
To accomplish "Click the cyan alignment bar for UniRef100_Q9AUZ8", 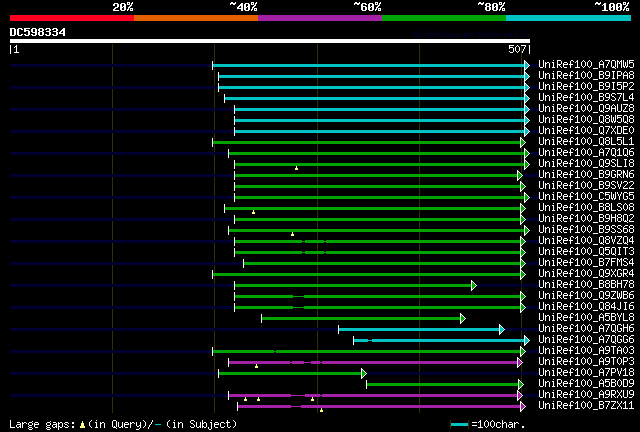I will (380, 109).
